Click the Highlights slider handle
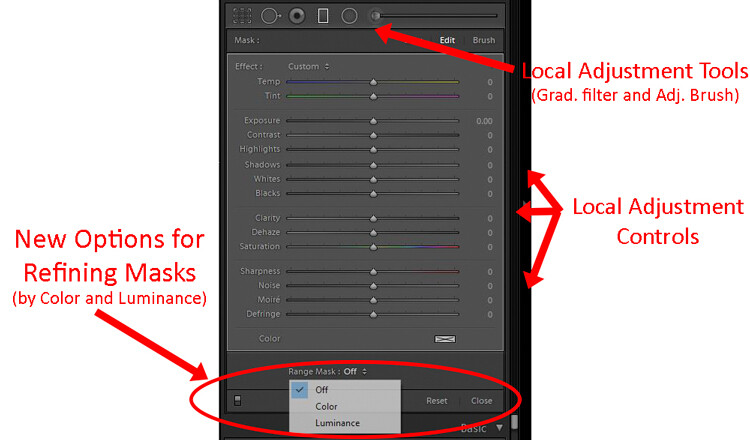 point(373,150)
